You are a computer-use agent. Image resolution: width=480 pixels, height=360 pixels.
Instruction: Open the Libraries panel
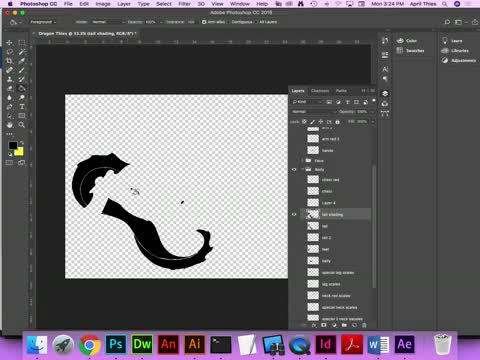coord(455,51)
